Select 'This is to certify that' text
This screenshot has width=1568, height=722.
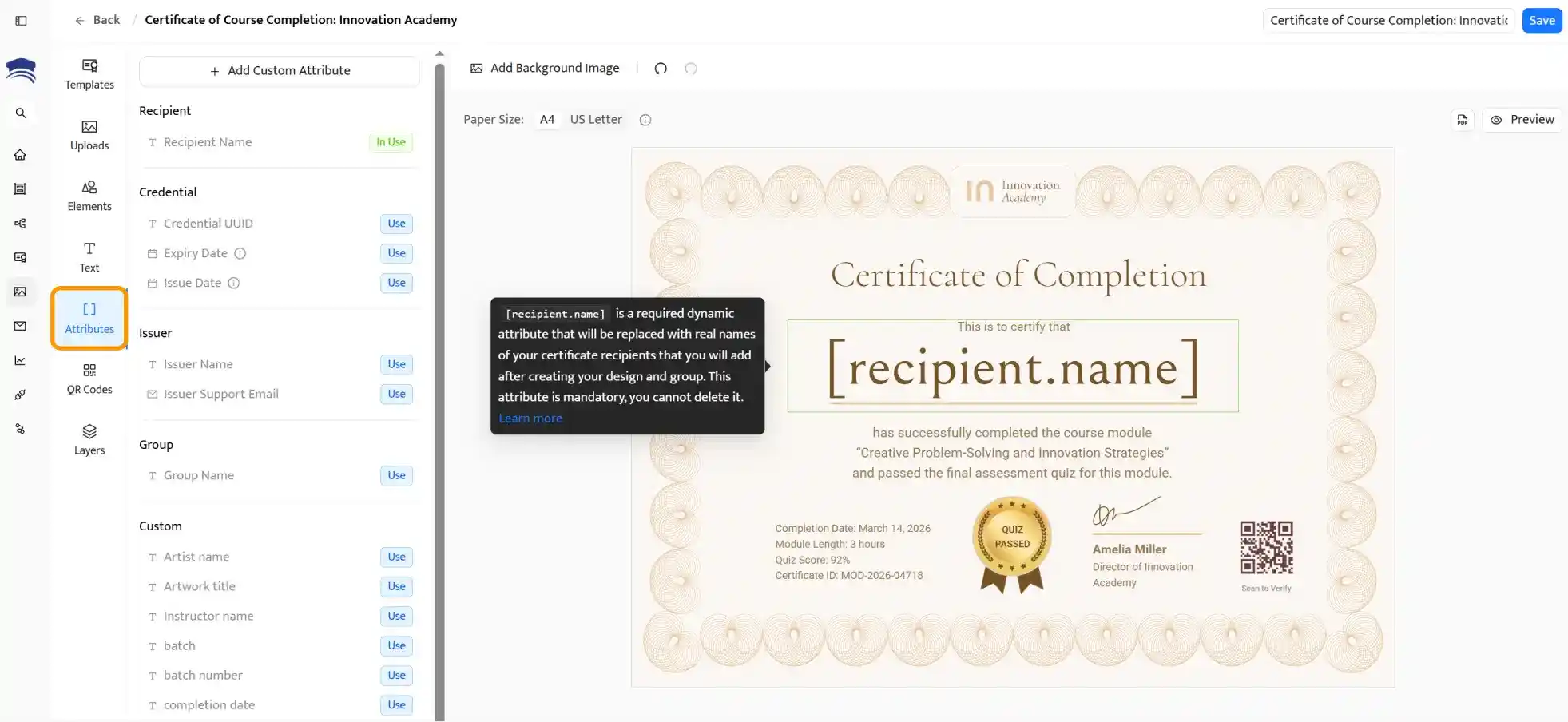tap(1014, 327)
